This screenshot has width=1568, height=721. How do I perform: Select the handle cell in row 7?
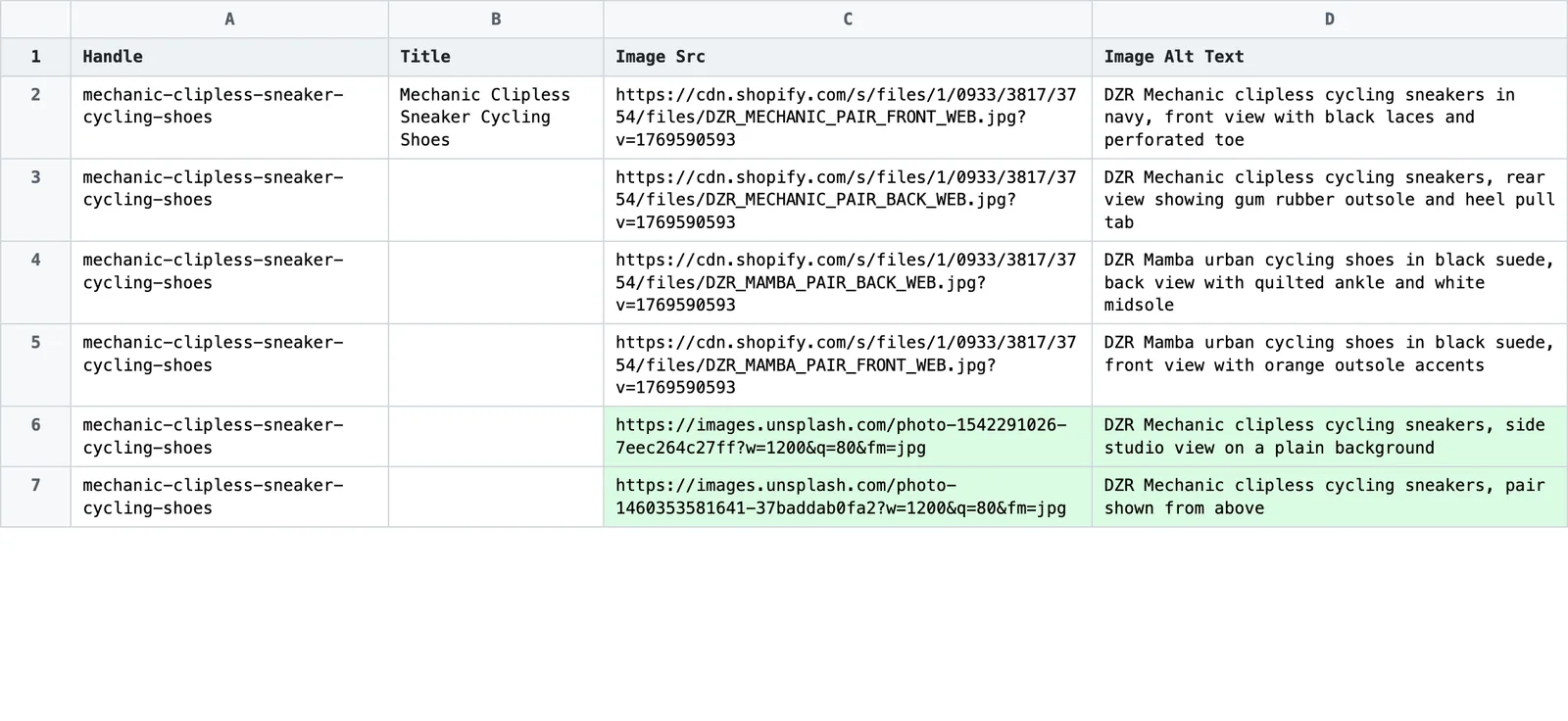pyautogui.click(x=229, y=497)
